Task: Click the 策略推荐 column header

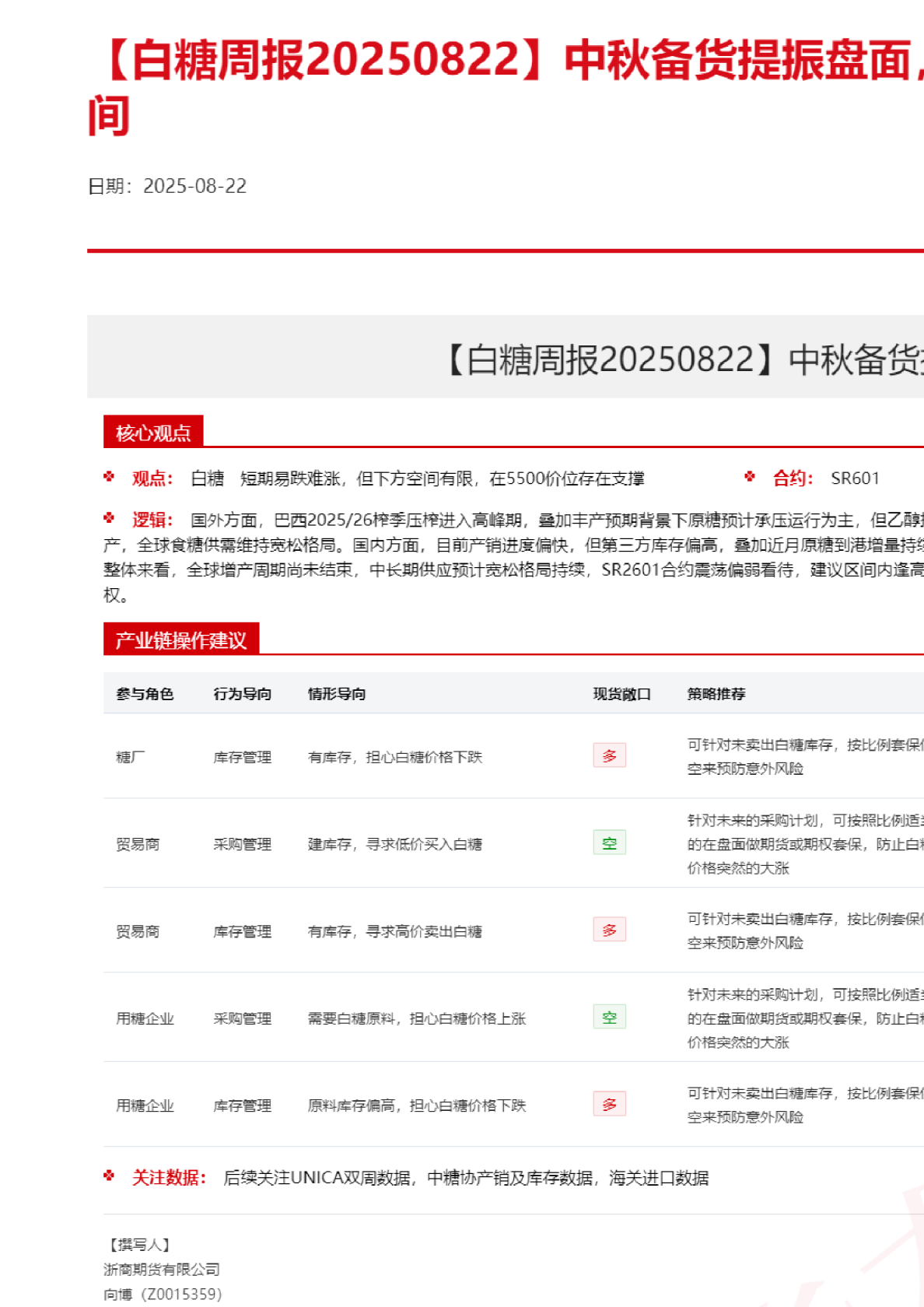Action: pyautogui.click(x=716, y=694)
